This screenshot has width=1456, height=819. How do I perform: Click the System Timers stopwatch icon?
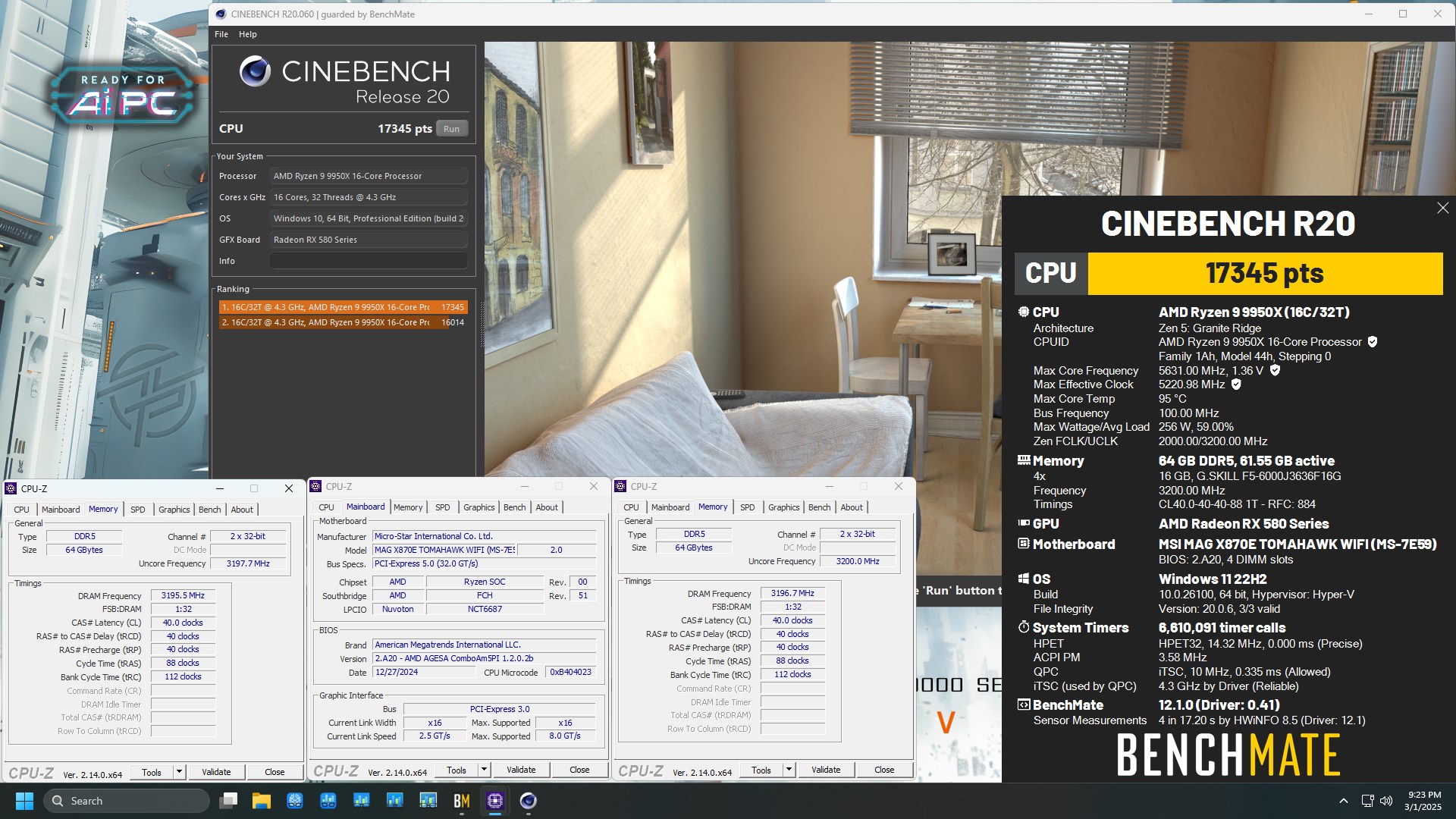point(1024,627)
